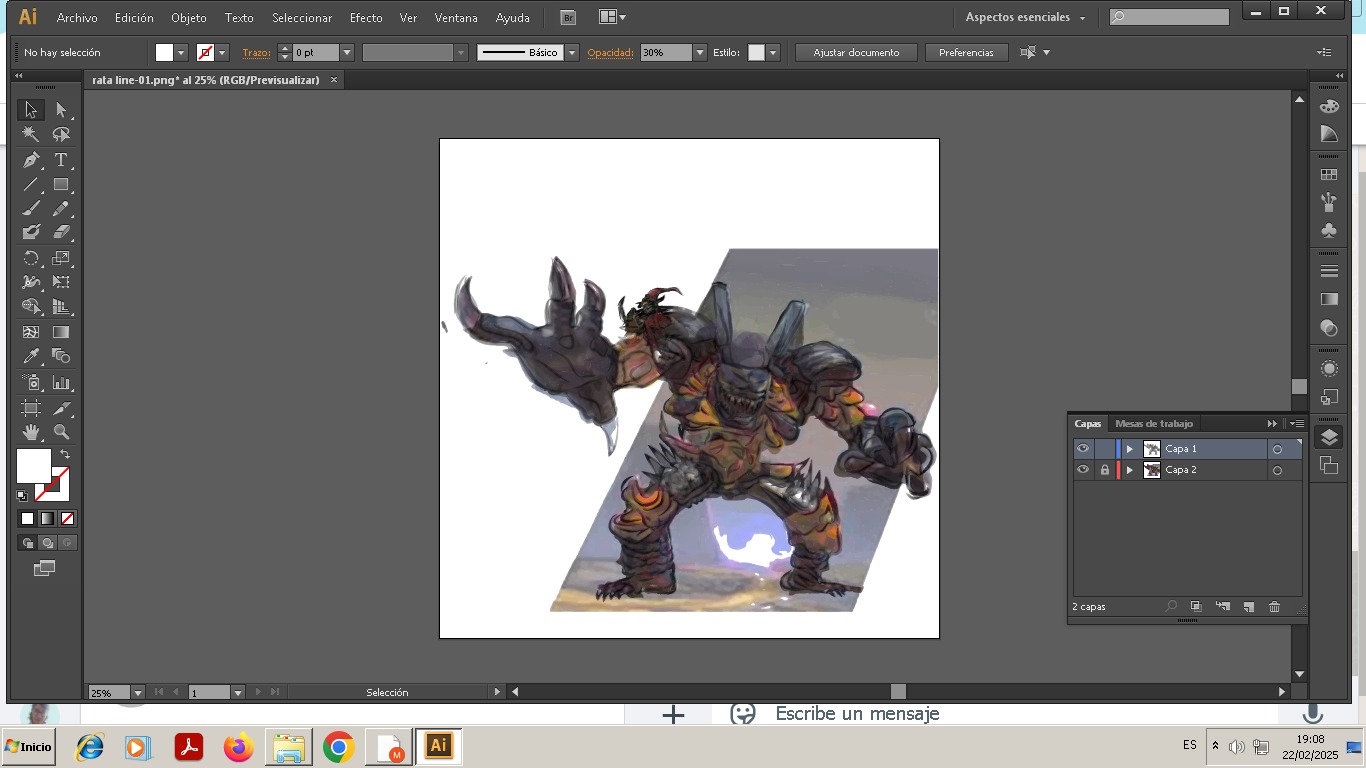Open the opacity percentage dropdown
This screenshot has height=768, width=1366.
pos(700,53)
